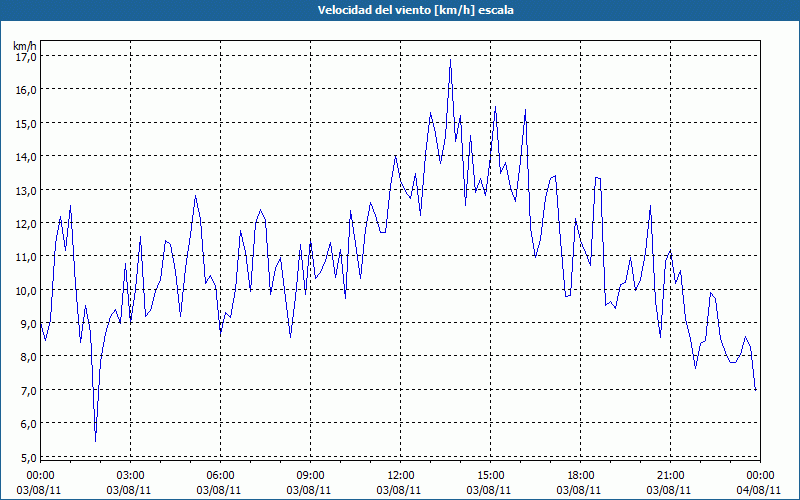Click the 15:00 time label
800x500 pixels.
490,475
